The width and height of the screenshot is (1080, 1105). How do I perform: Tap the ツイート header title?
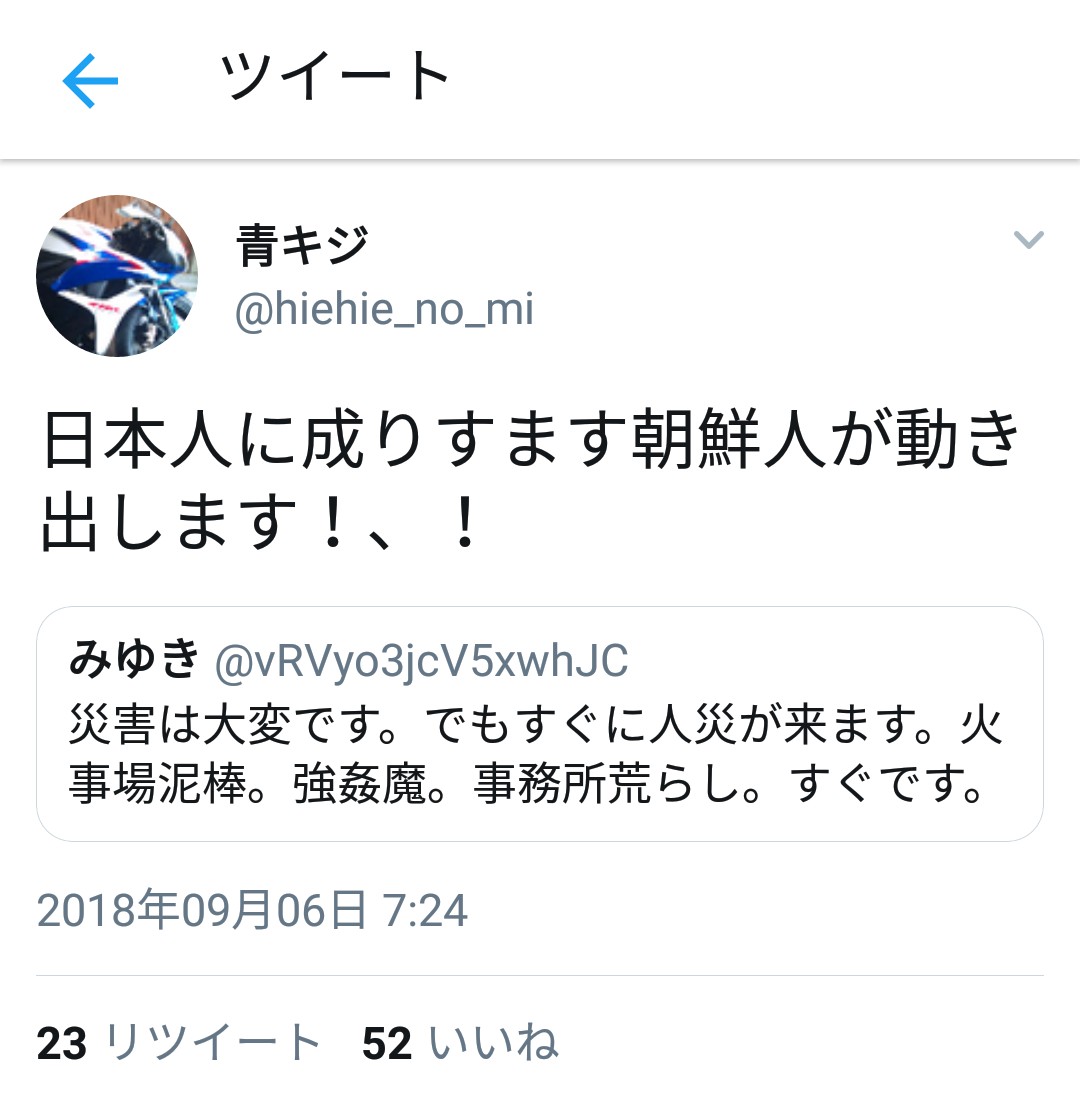point(335,76)
